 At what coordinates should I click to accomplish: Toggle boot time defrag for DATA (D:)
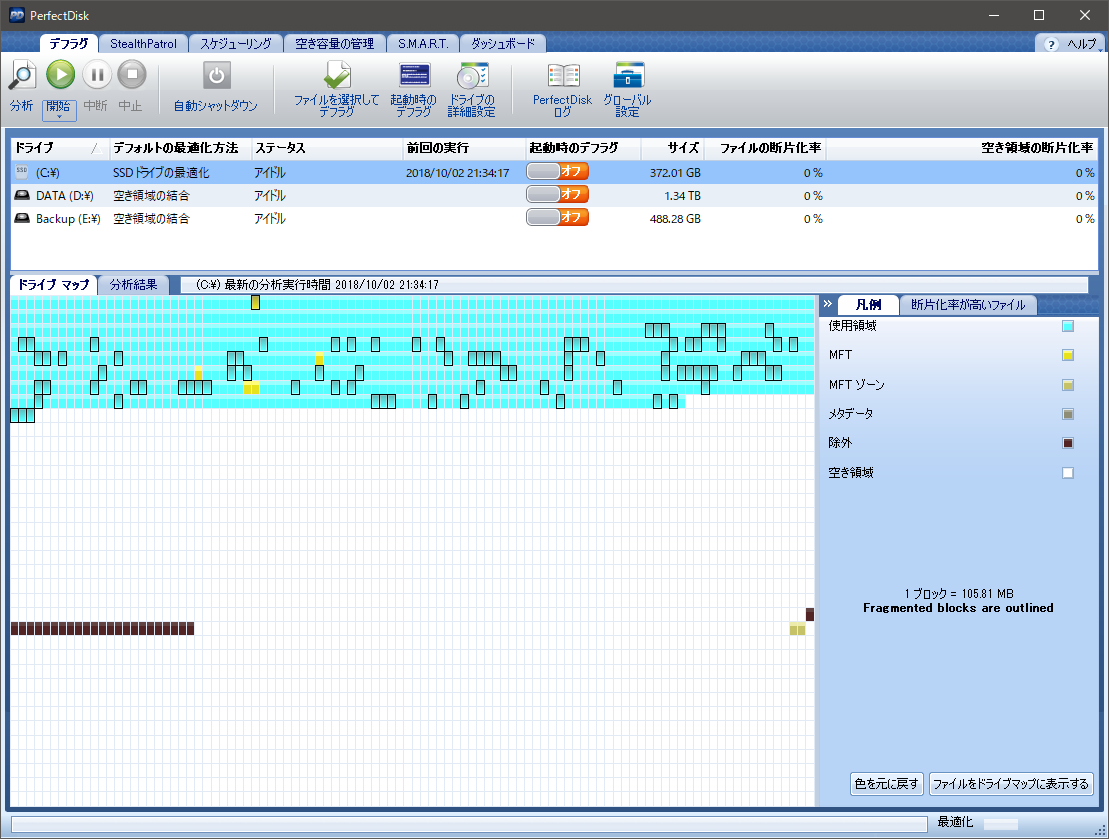click(557, 195)
